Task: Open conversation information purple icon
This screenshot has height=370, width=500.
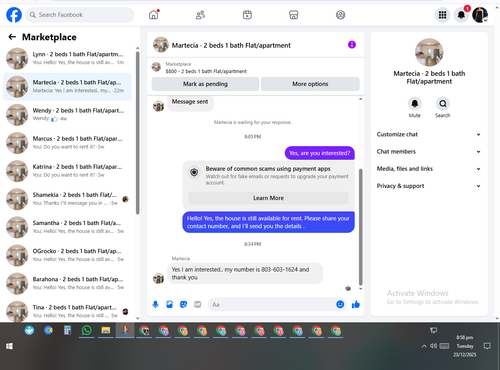Action: (x=352, y=45)
